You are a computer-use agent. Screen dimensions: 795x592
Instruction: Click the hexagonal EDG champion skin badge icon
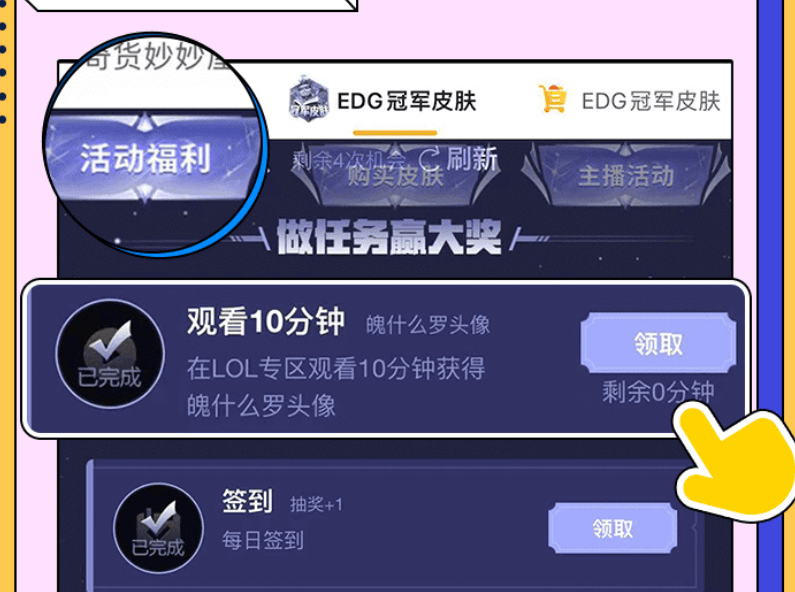(x=309, y=99)
